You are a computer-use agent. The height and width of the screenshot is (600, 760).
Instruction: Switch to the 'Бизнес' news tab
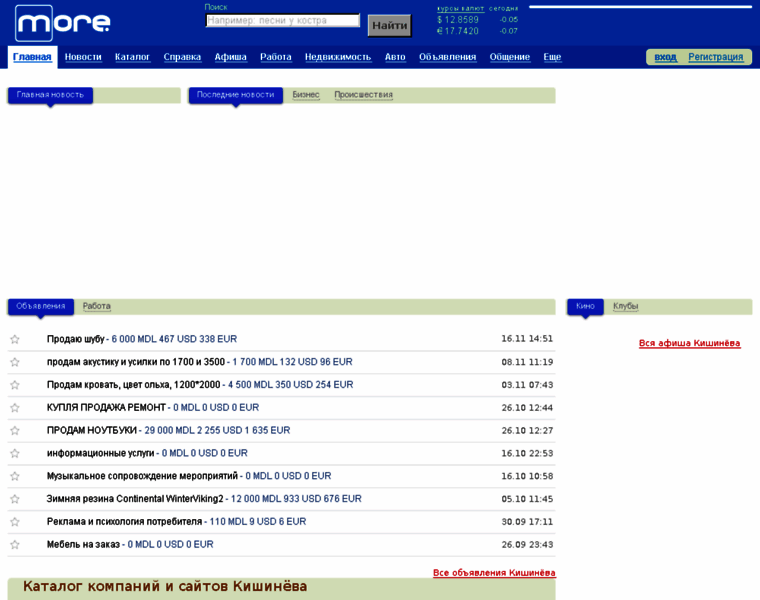click(x=306, y=95)
